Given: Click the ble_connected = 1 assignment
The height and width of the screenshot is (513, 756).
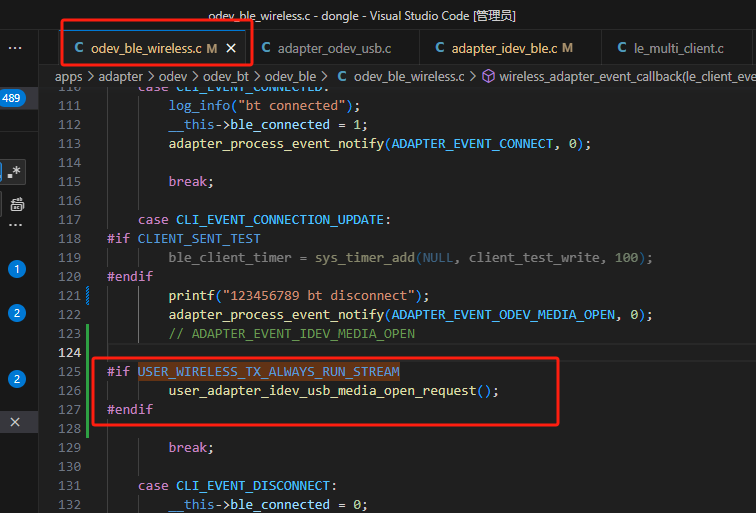Looking at the screenshot, I should coord(268,125).
